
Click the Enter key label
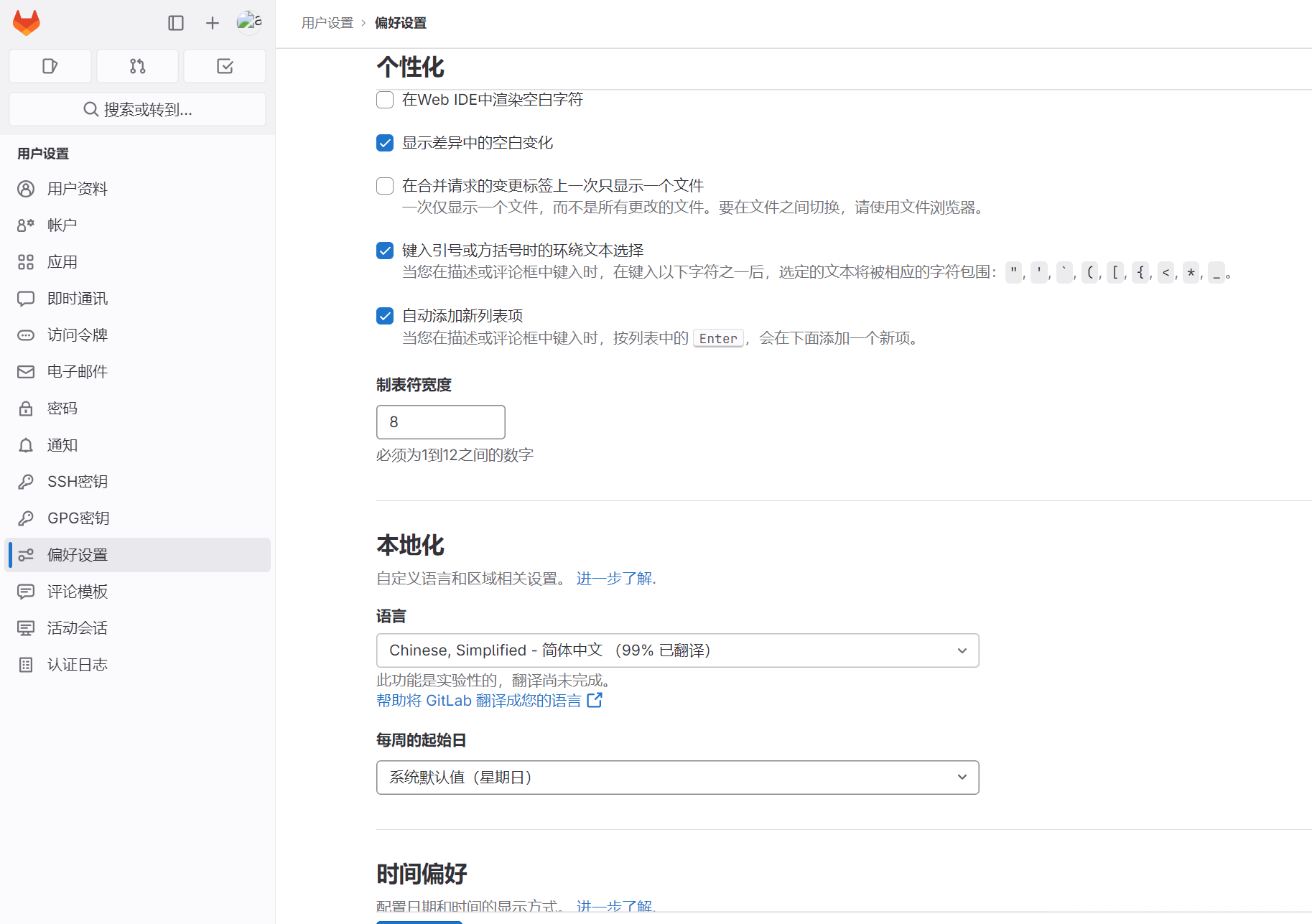click(718, 338)
